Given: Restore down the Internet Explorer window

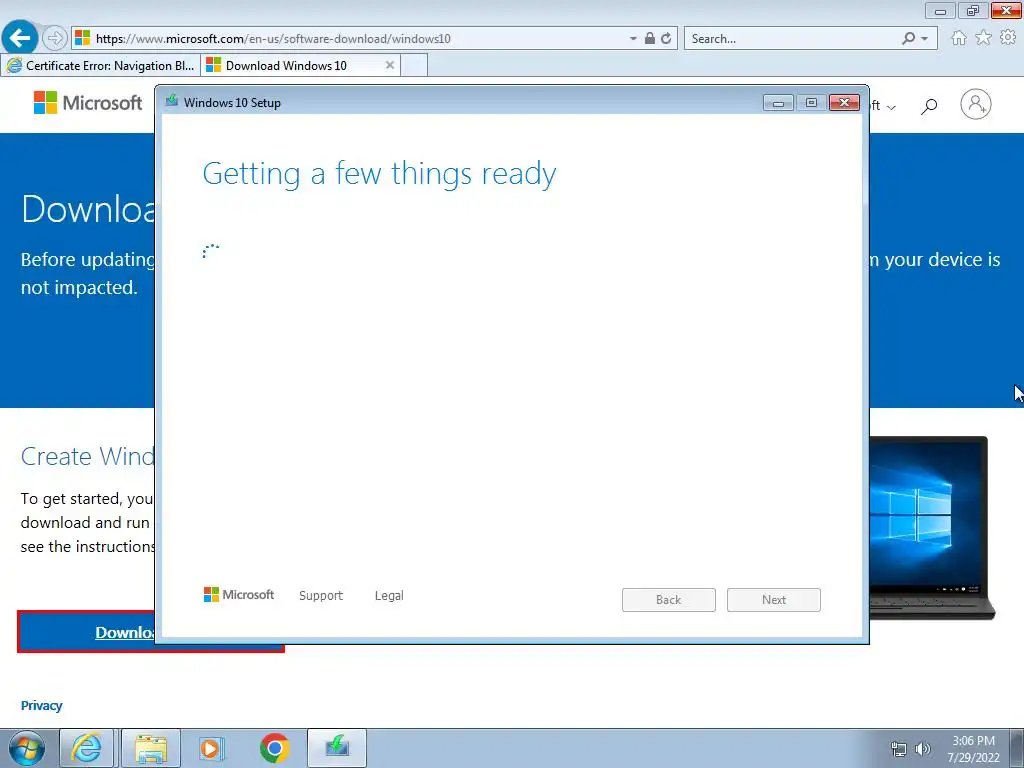Looking at the screenshot, I should (x=973, y=10).
